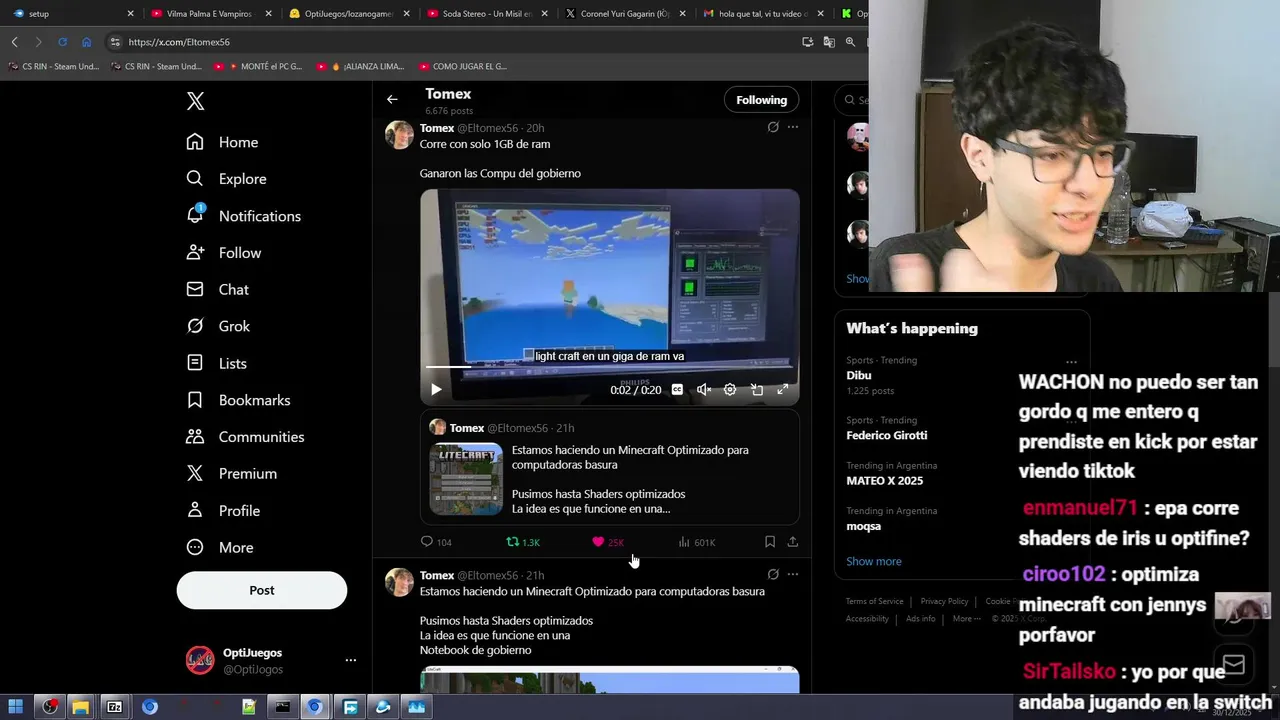Click the X logo in the sidebar
The height and width of the screenshot is (720, 1280).
click(196, 101)
